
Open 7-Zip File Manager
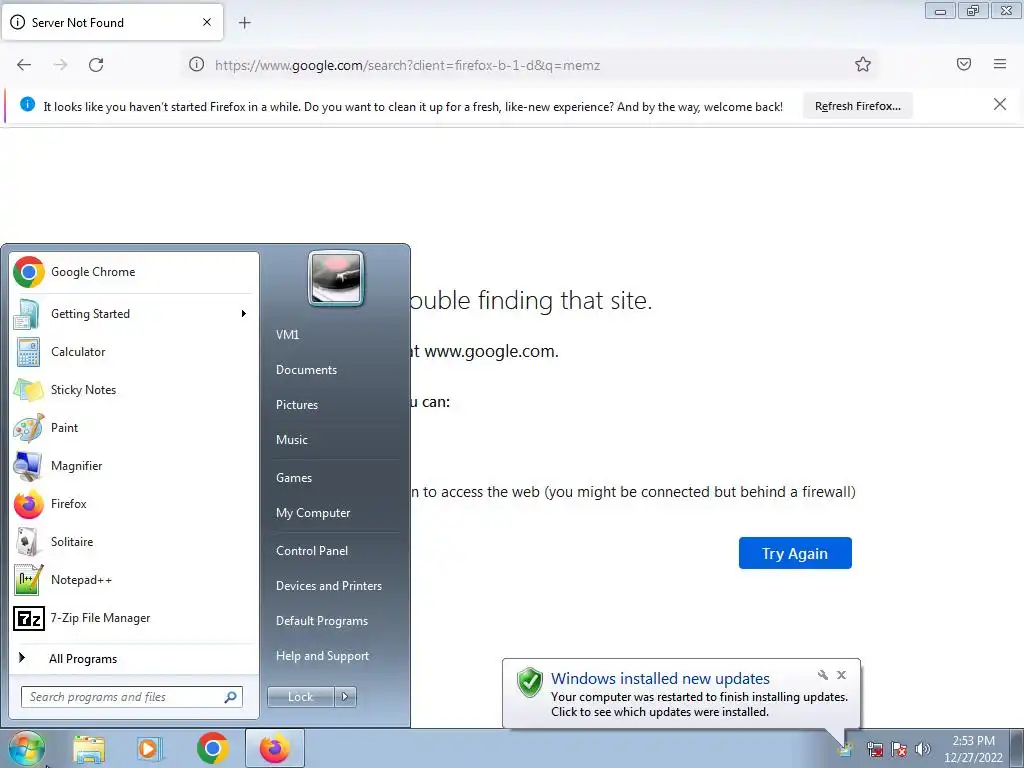pos(134,618)
